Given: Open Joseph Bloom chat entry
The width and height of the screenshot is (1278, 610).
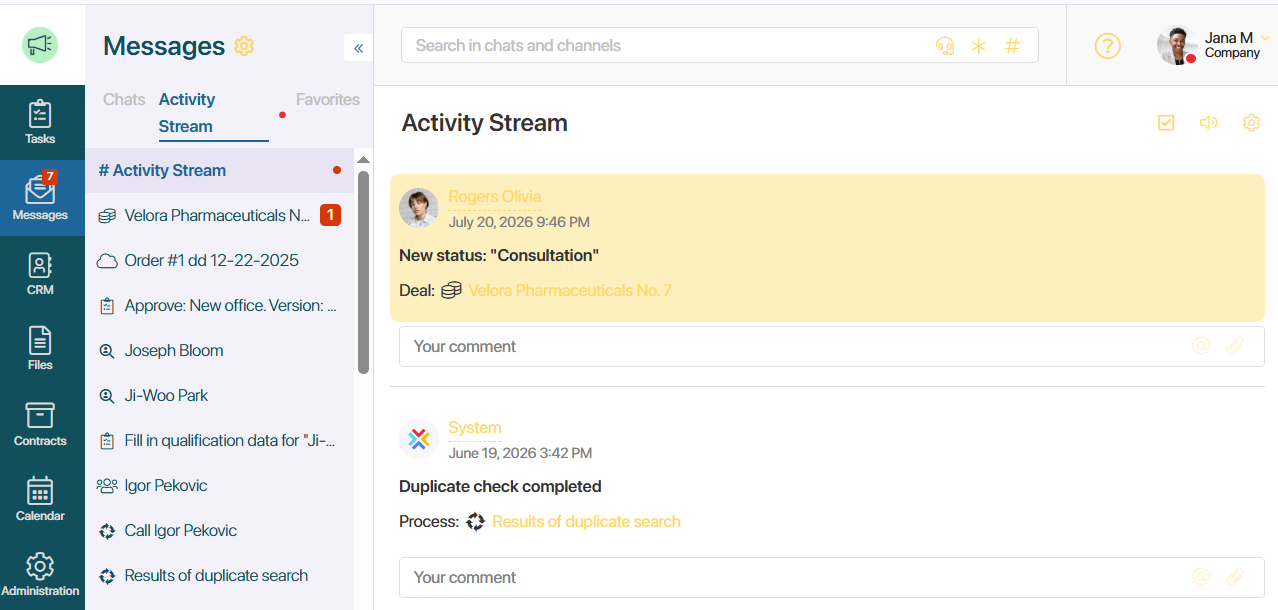Looking at the screenshot, I should click(219, 351).
